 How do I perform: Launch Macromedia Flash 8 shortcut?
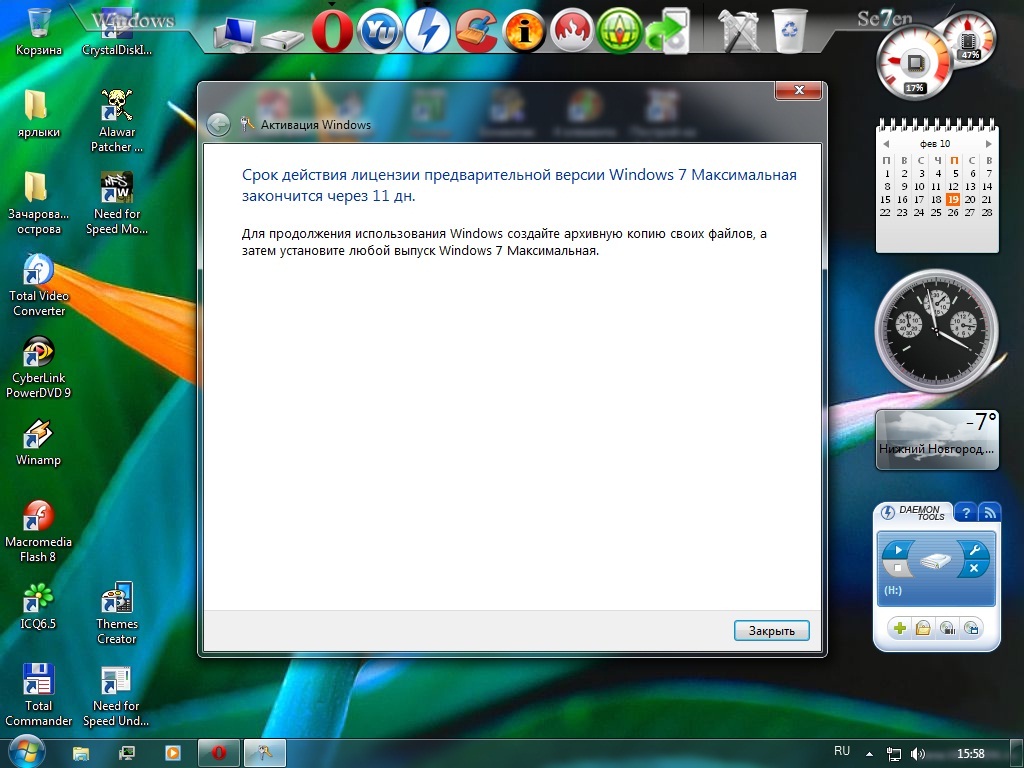pos(39,532)
